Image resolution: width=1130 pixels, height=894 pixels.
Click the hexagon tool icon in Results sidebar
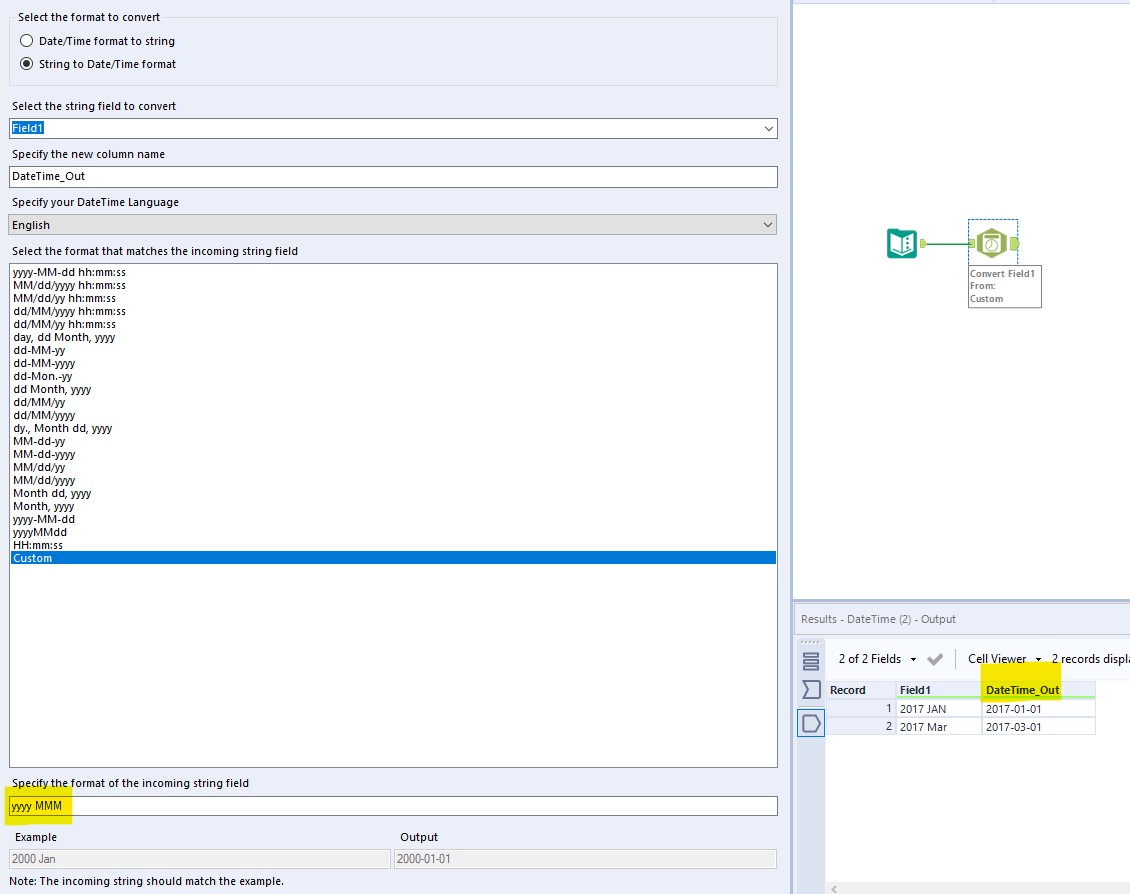click(811, 723)
